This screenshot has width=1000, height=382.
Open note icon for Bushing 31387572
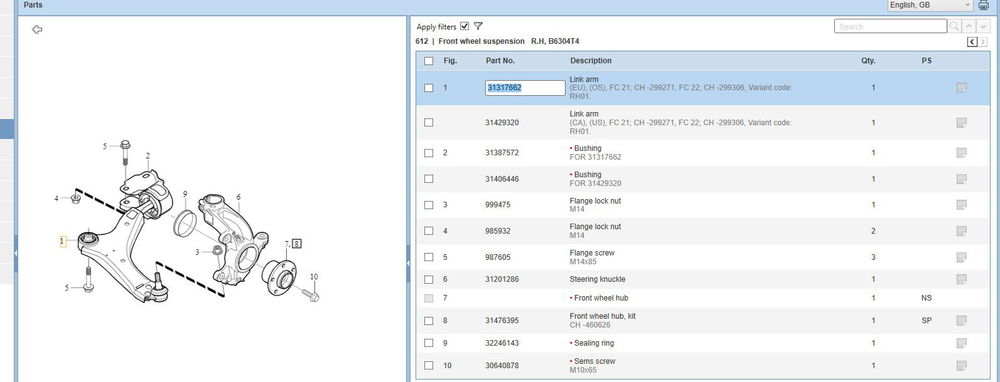962,153
